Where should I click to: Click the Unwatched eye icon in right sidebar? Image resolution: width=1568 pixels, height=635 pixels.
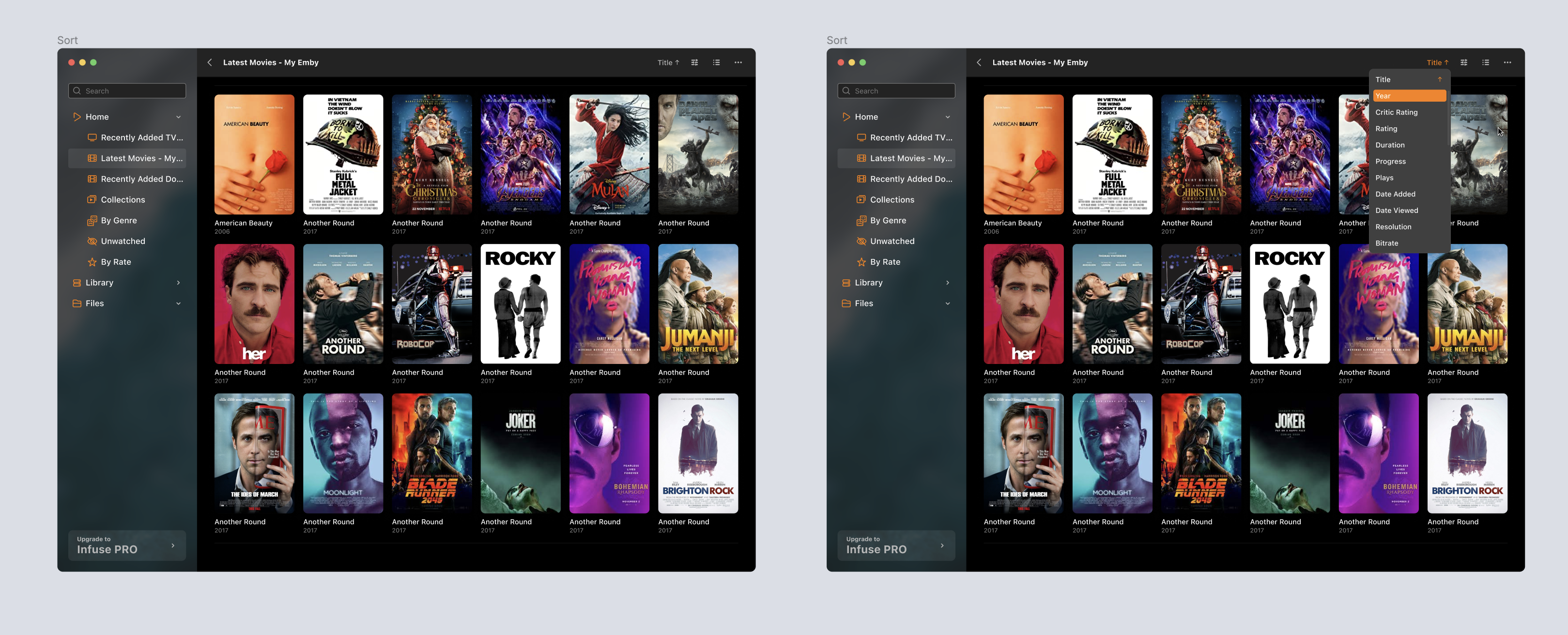[861, 242]
